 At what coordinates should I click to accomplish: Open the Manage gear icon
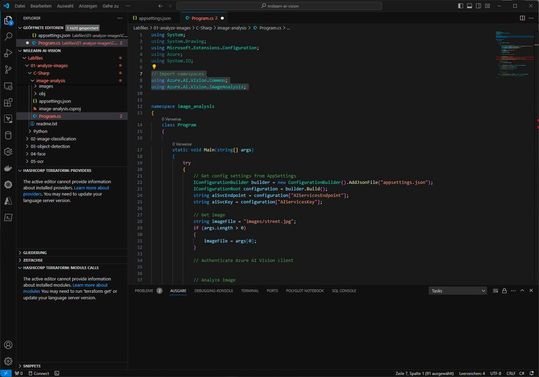point(8,361)
